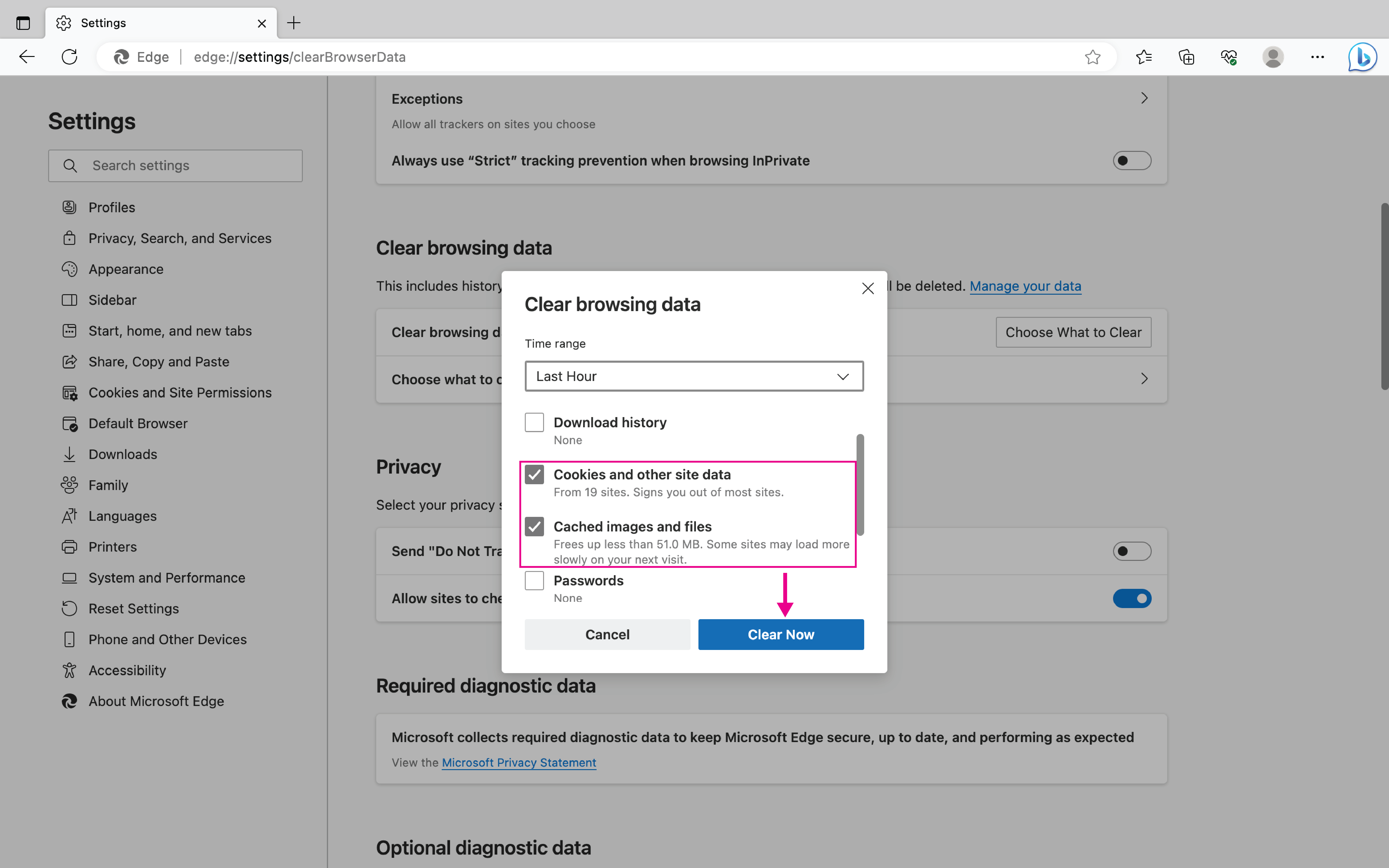Uncheck Cookies and other site data
1389x868 pixels.
534,475
